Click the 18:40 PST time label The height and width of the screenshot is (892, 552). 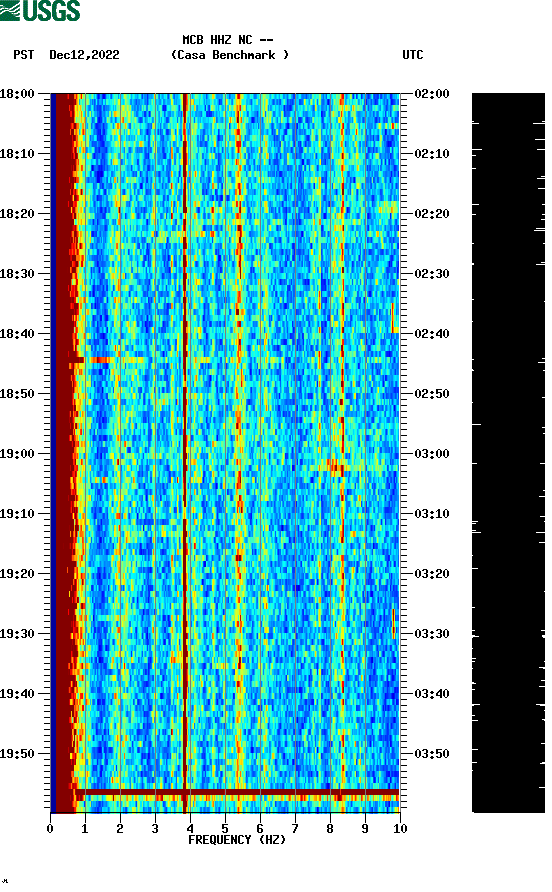tap(17, 334)
